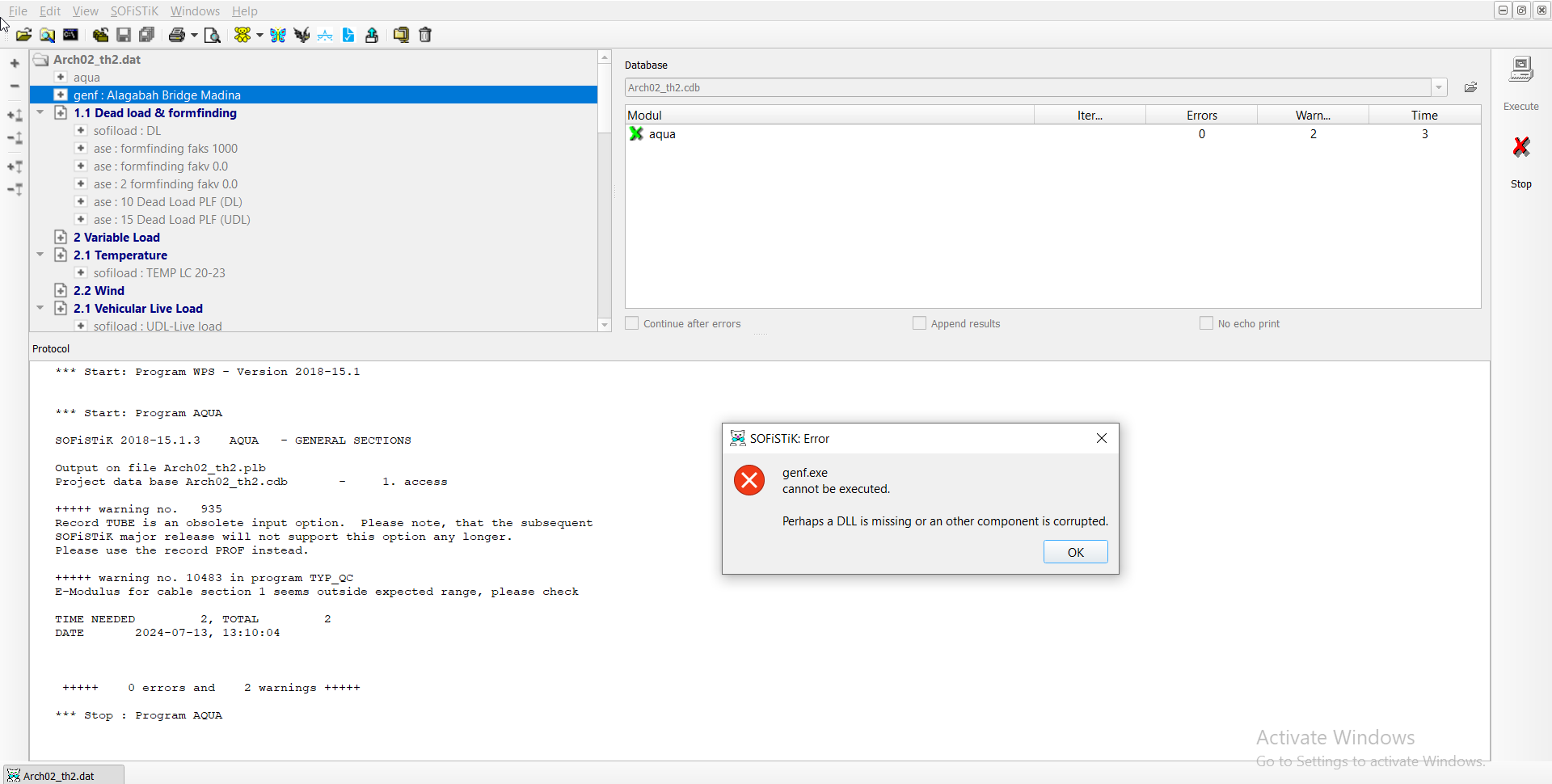Toggle plus box beside sofiload : TEMP LC 20-23
1552x784 pixels.
(x=81, y=272)
